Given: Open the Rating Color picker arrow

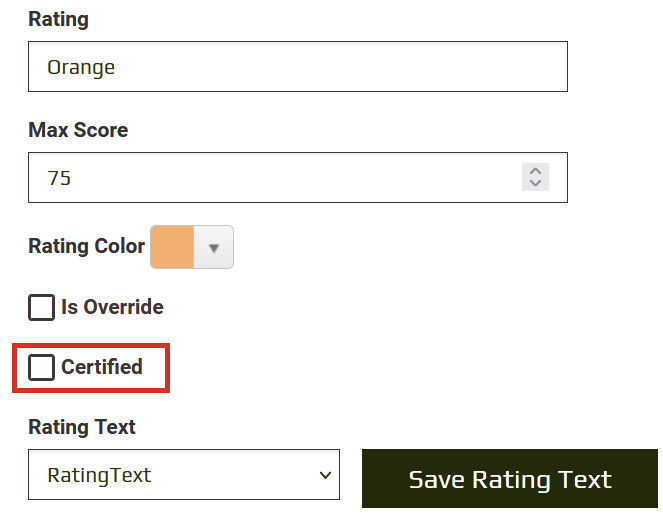Looking at the screenshot, I should 213,247.
